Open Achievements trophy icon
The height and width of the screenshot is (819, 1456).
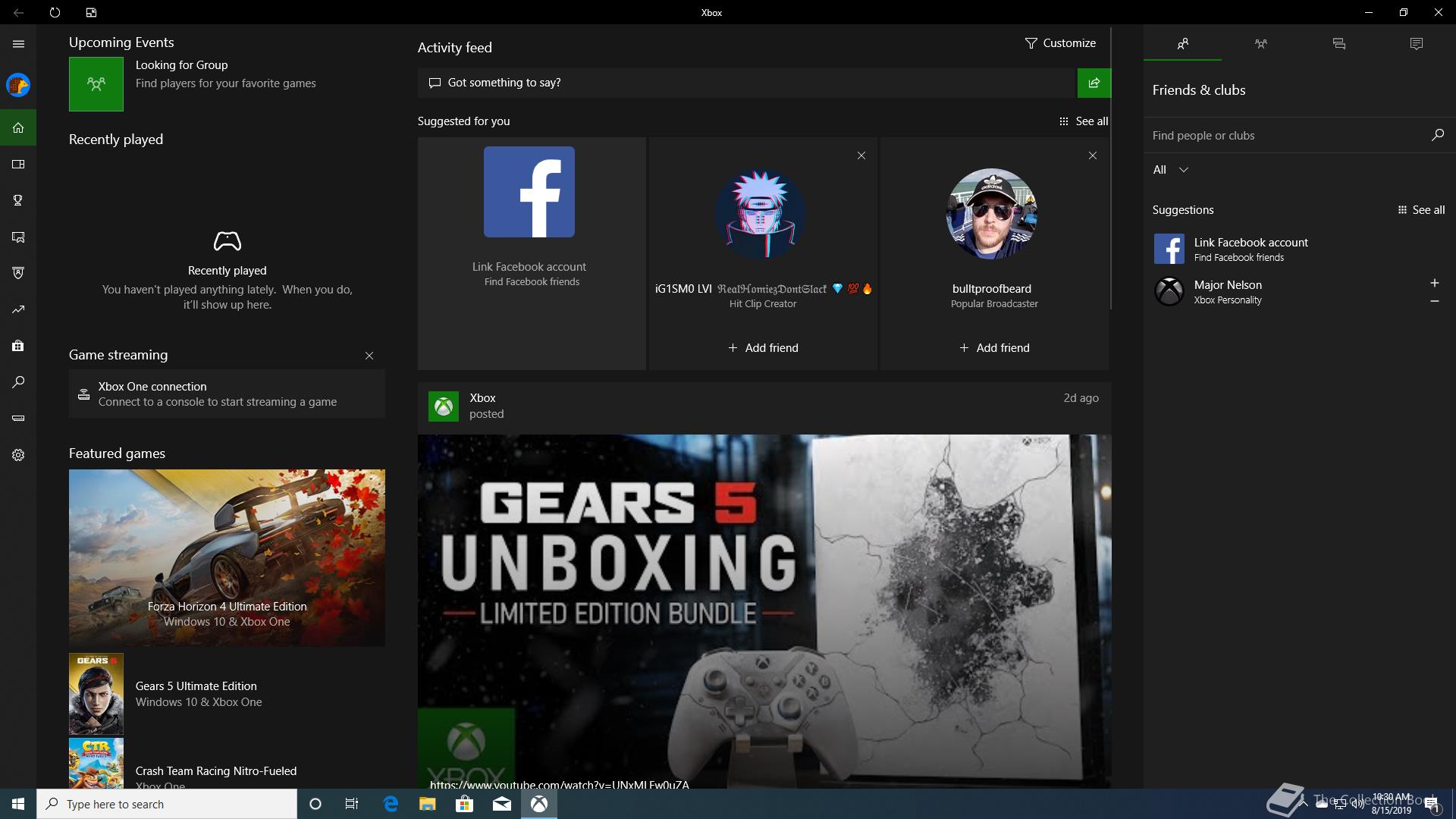click(x=18, y=200)
